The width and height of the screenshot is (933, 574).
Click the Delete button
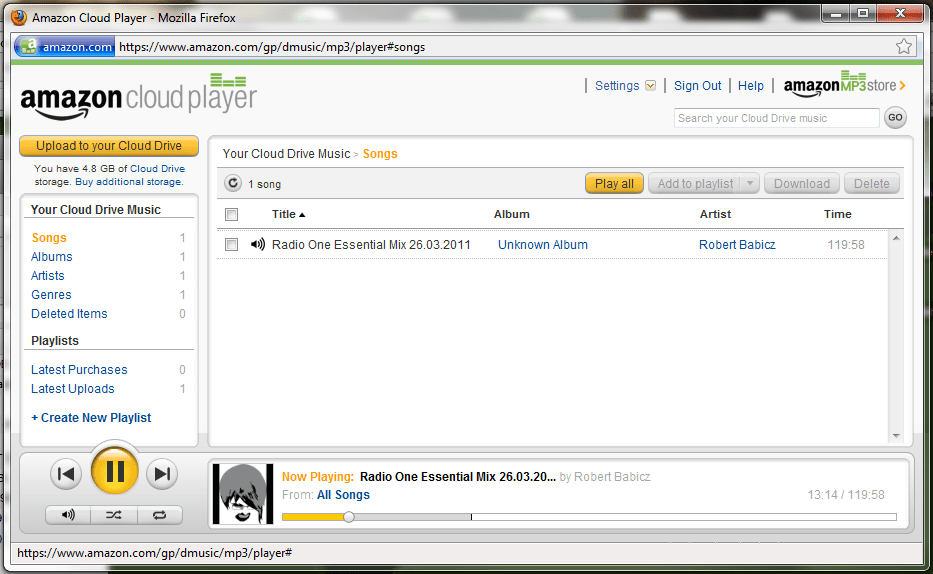[872, 184]
